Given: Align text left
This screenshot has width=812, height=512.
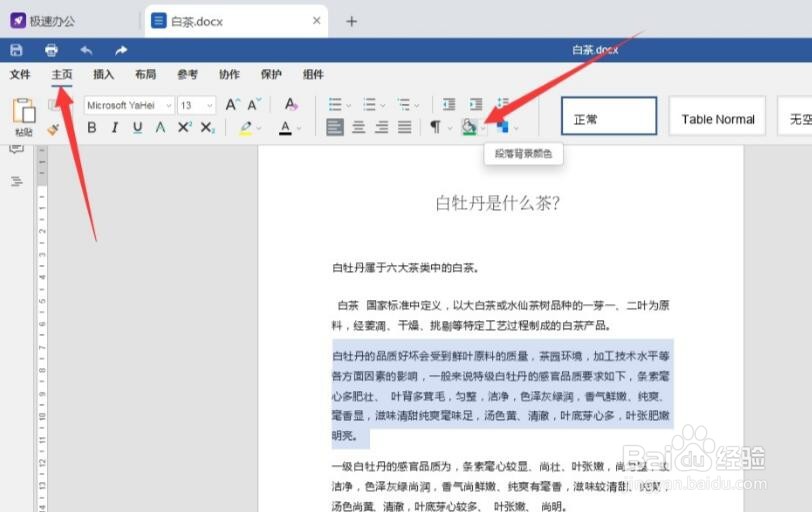Looking at the screenshot, I should point(335,127).
